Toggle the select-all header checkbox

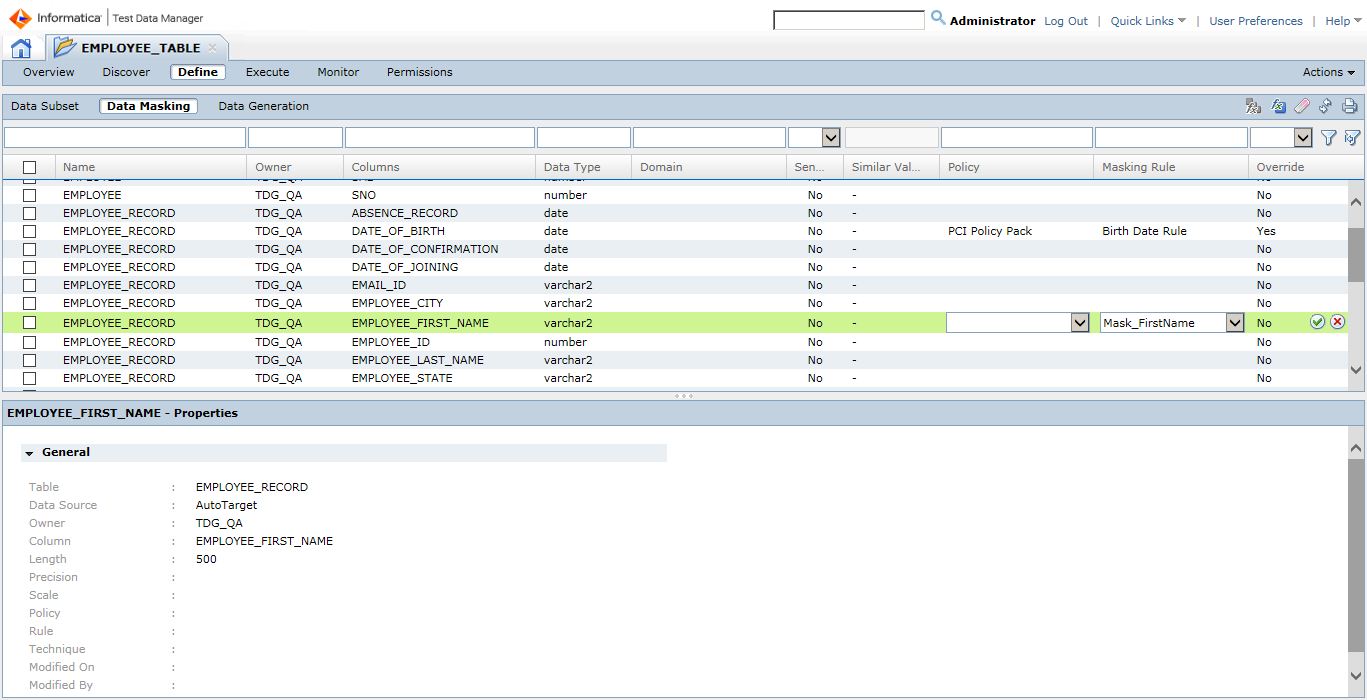click(29, 167)
